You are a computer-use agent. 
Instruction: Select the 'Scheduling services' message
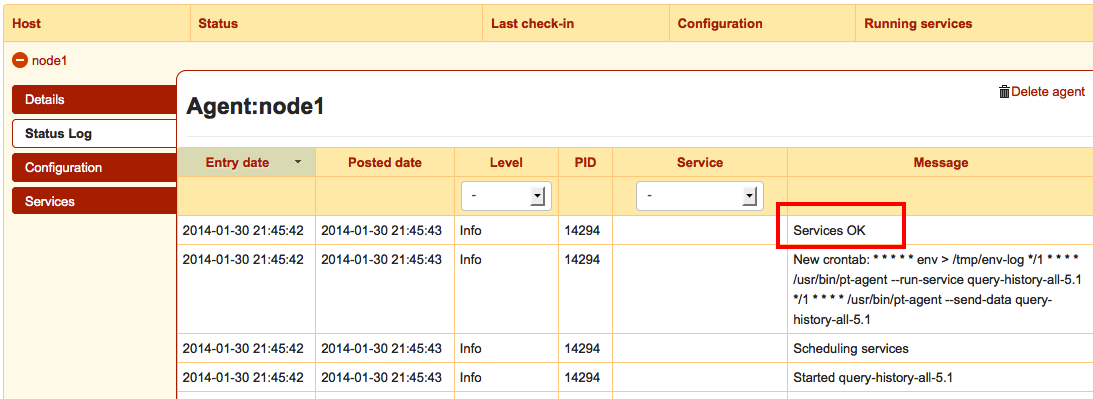[x=850, y=348]
